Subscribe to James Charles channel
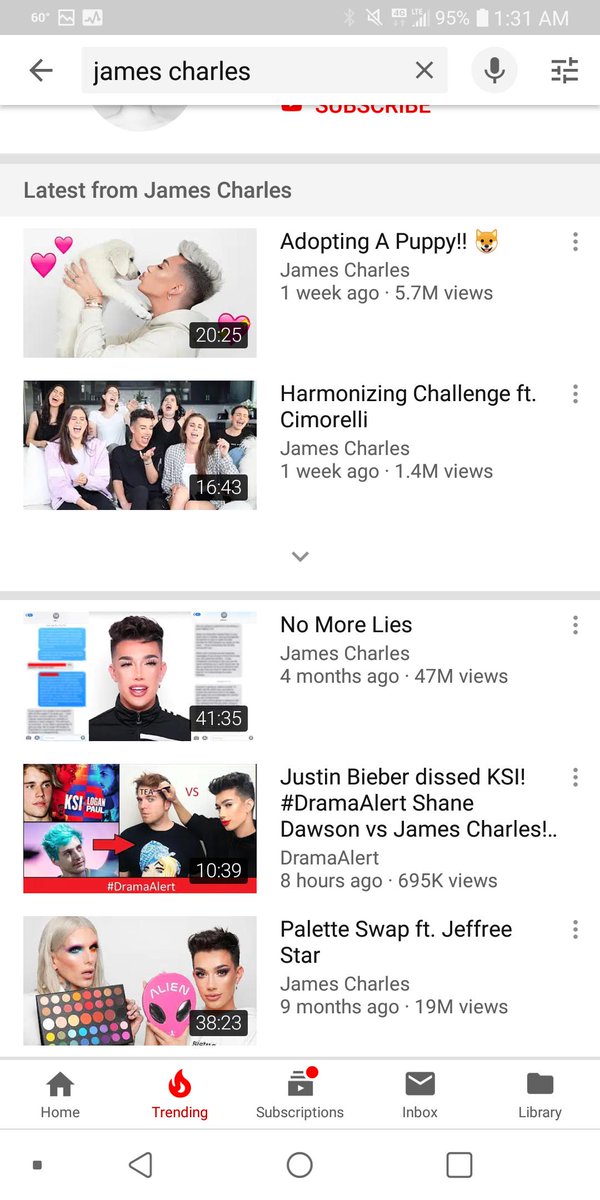600x1200 pixels. click(356, 106)
